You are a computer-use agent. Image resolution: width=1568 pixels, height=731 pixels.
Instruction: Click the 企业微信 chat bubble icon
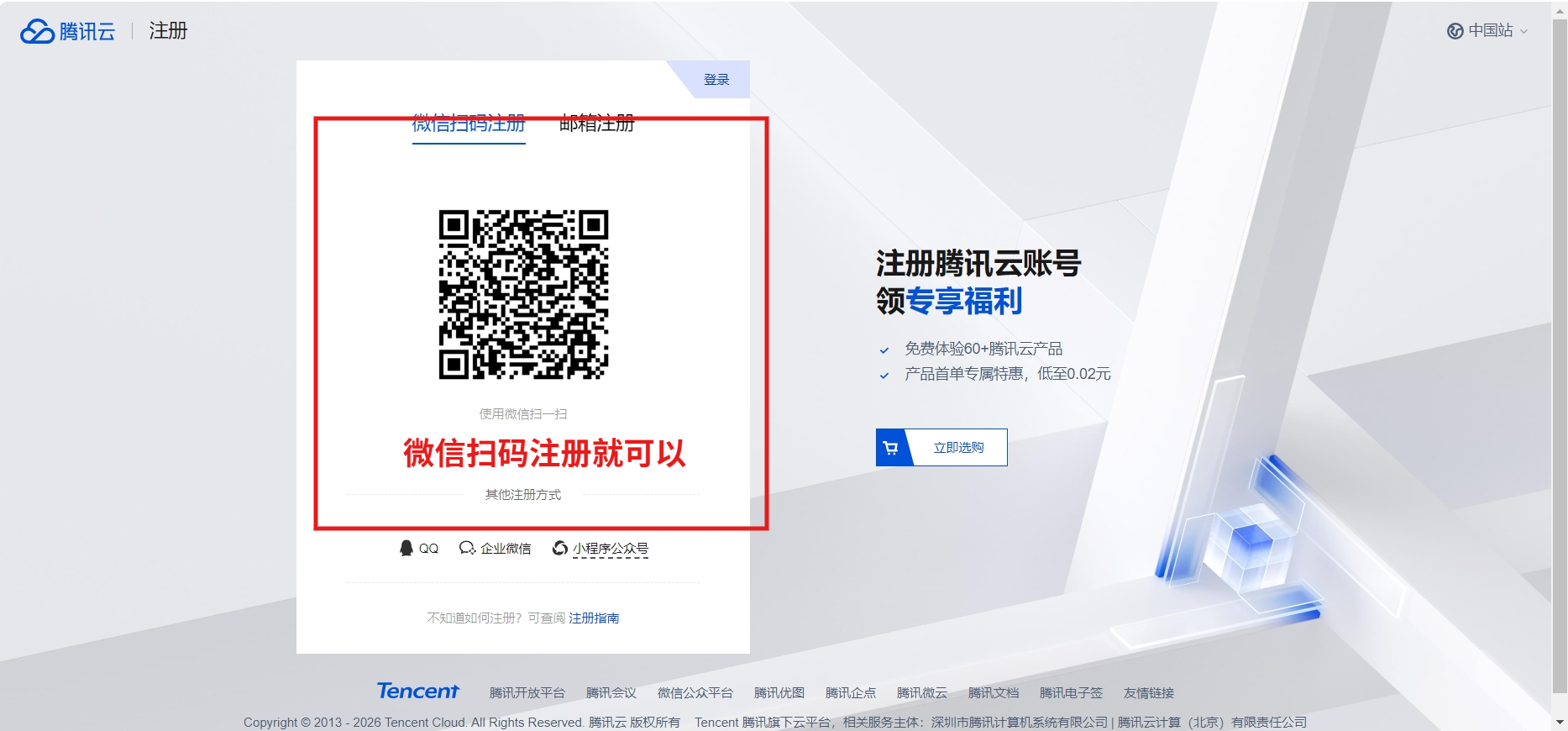point(467,549)
